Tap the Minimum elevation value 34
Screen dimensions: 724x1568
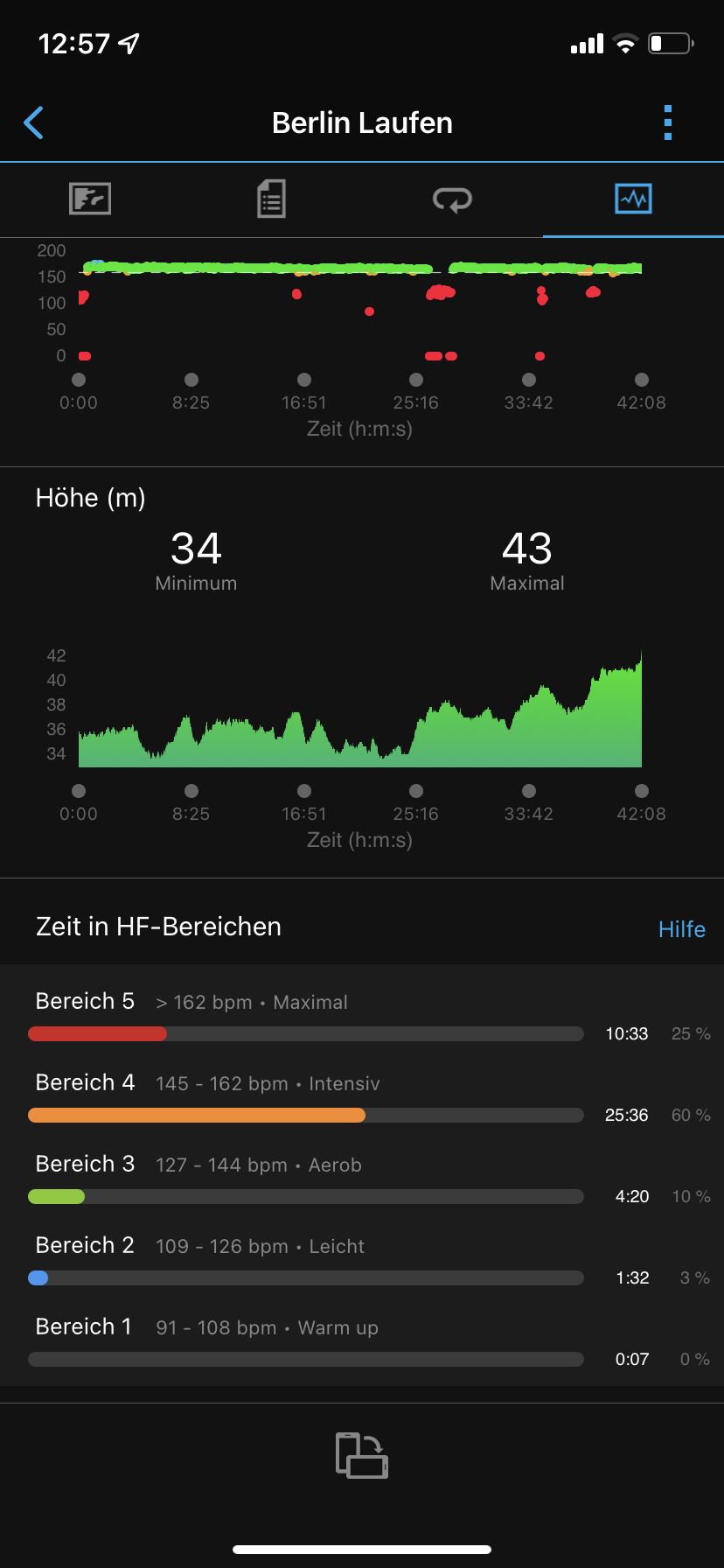(196, 549)
